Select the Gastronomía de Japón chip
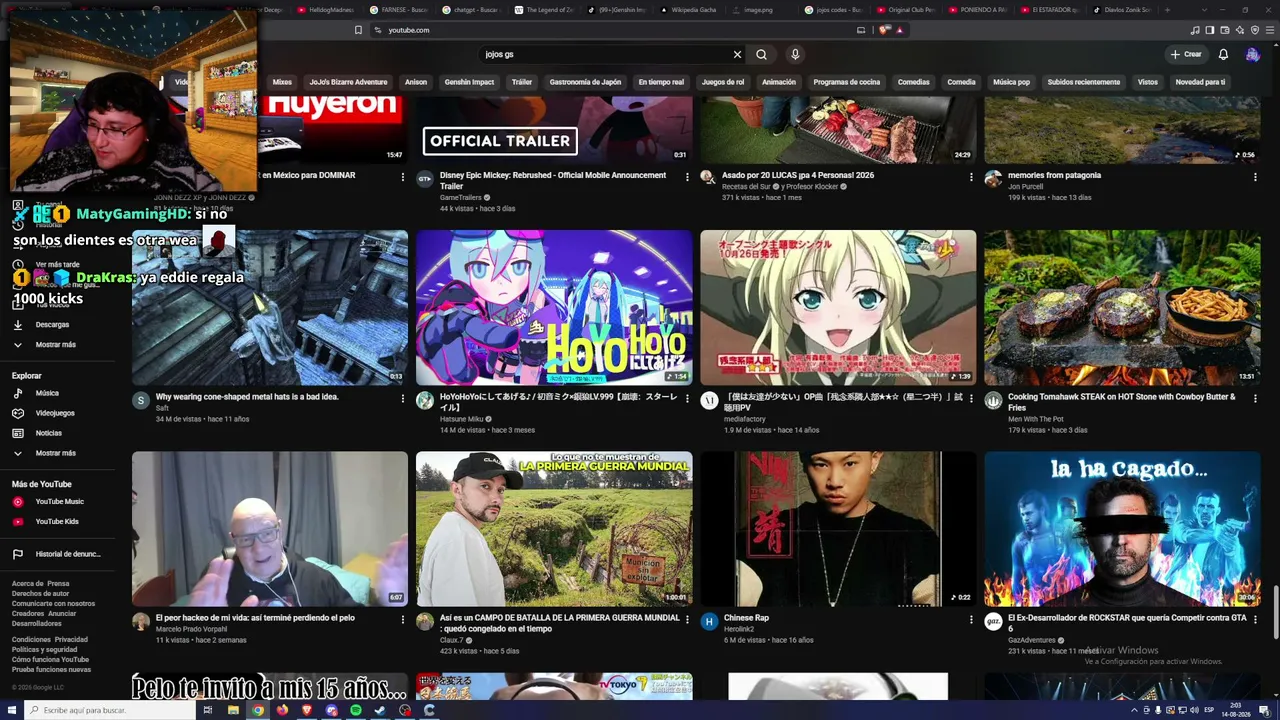The width and height of the screenshot is (1280, 720). [x=585, y=82]
